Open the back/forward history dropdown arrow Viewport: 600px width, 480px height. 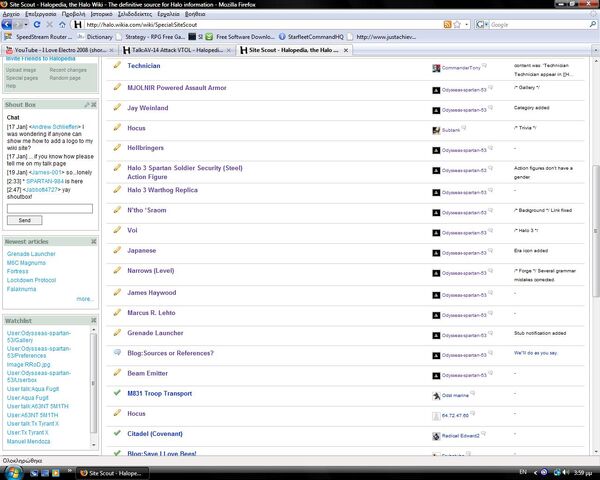coord(26,24)
